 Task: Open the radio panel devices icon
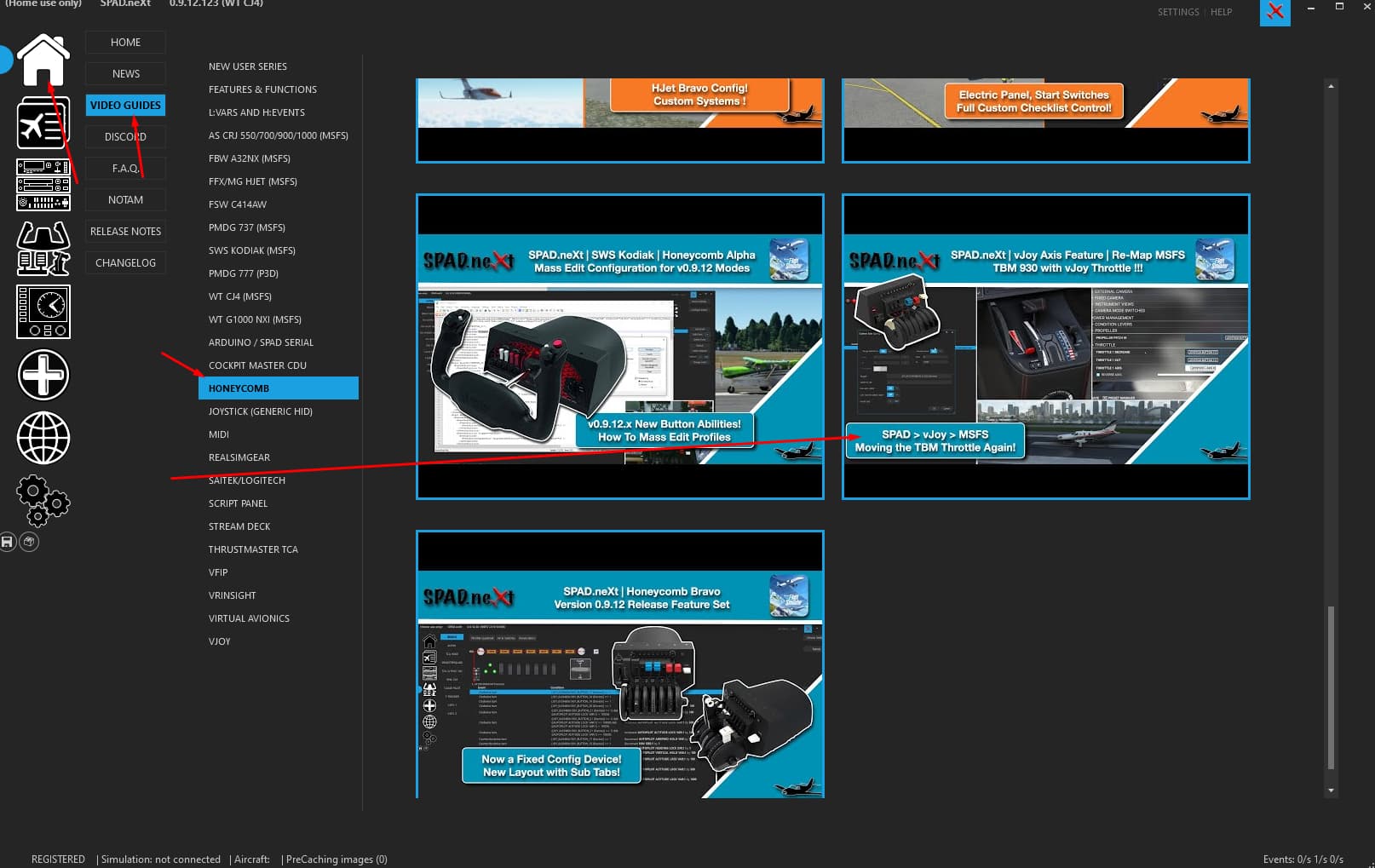pos(43,185)
